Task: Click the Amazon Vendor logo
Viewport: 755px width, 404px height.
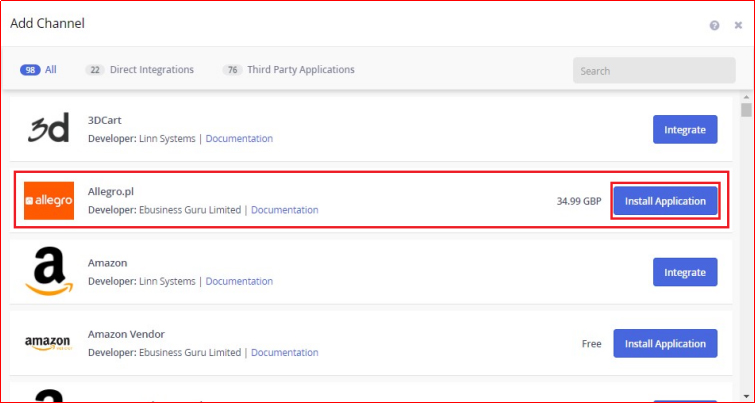Action: (x=48, y=343)
